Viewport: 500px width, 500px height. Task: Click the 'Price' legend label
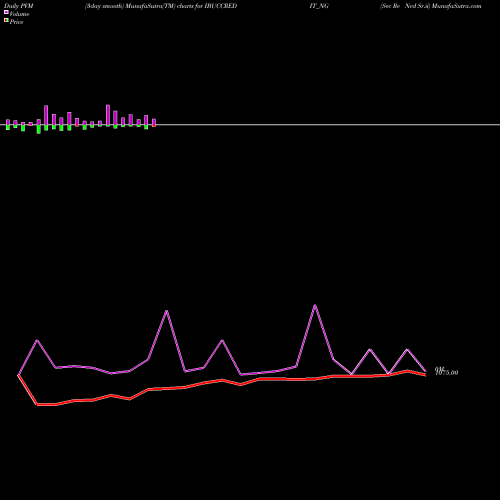click(16, 22)
